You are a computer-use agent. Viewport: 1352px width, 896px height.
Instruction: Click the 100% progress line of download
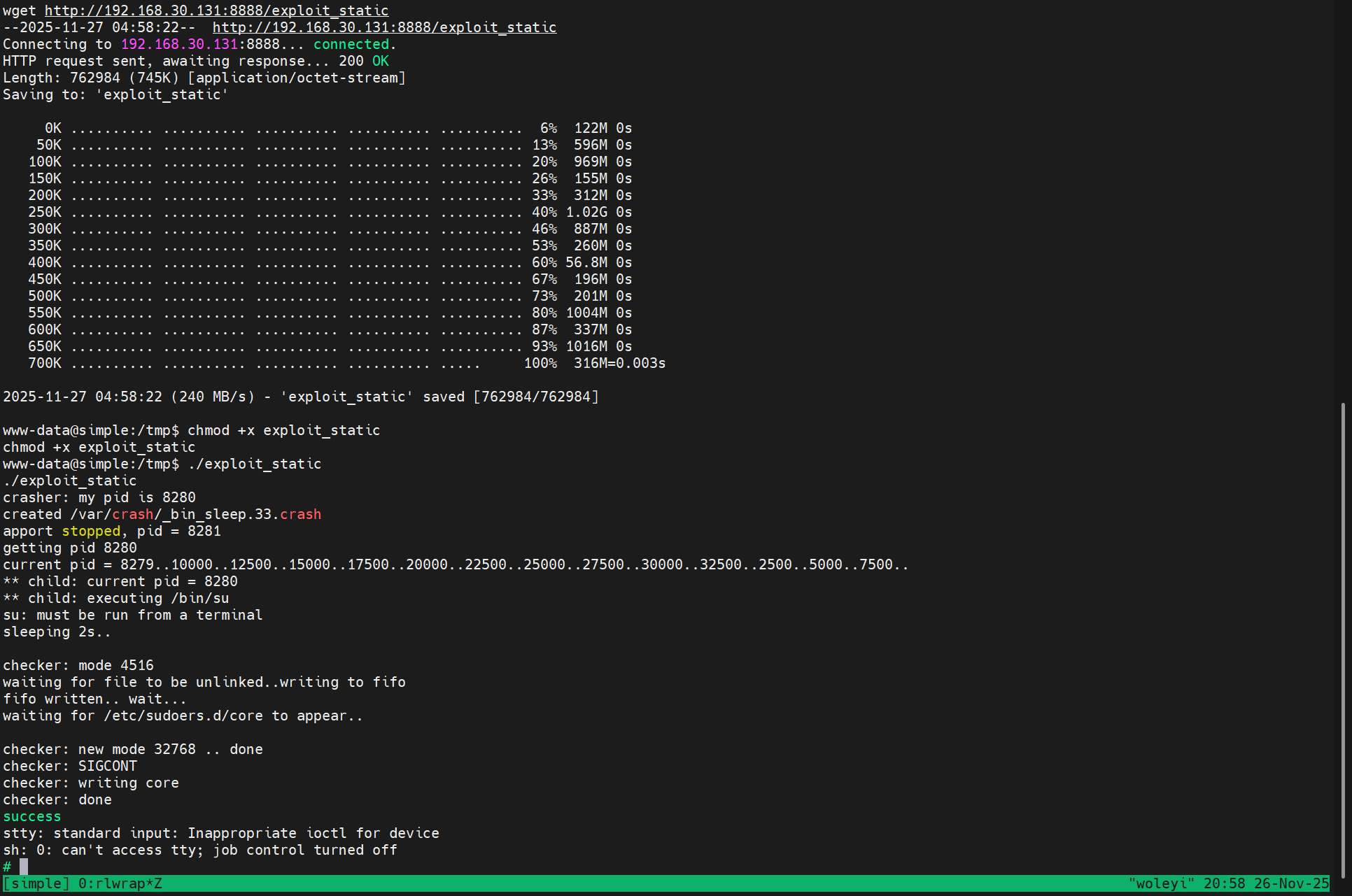(x=540, y=363)
